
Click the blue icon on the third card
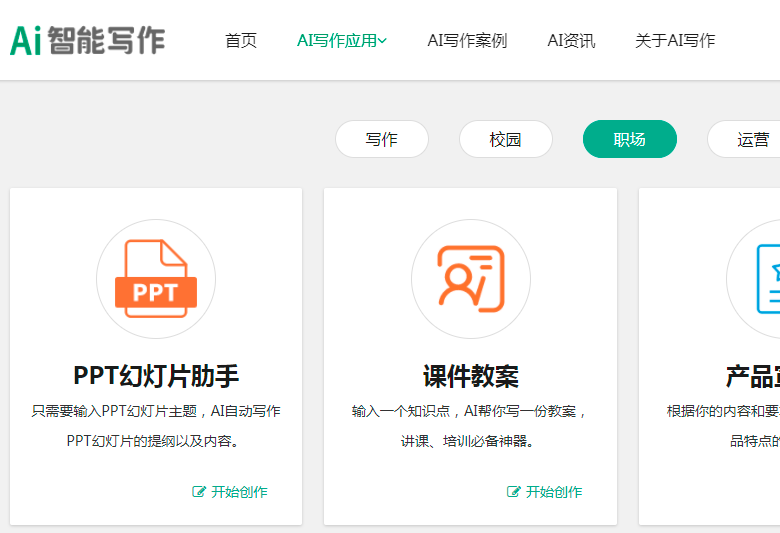coord(766,279)
